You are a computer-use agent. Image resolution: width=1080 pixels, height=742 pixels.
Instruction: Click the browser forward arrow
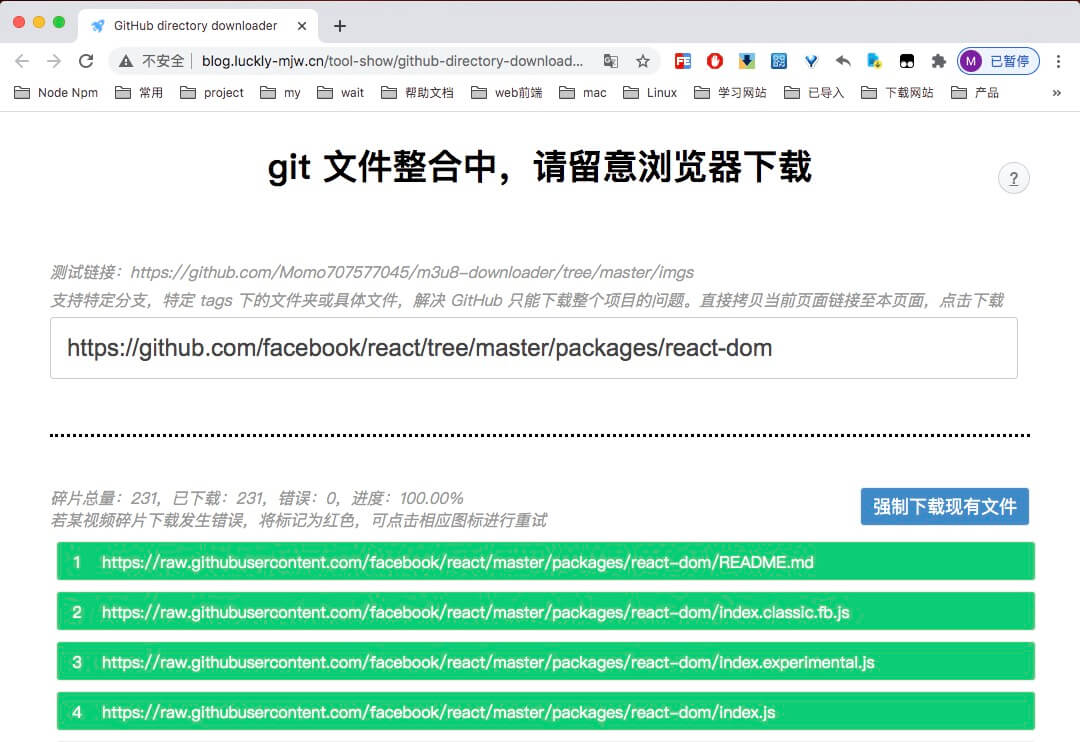pos(54,61)
